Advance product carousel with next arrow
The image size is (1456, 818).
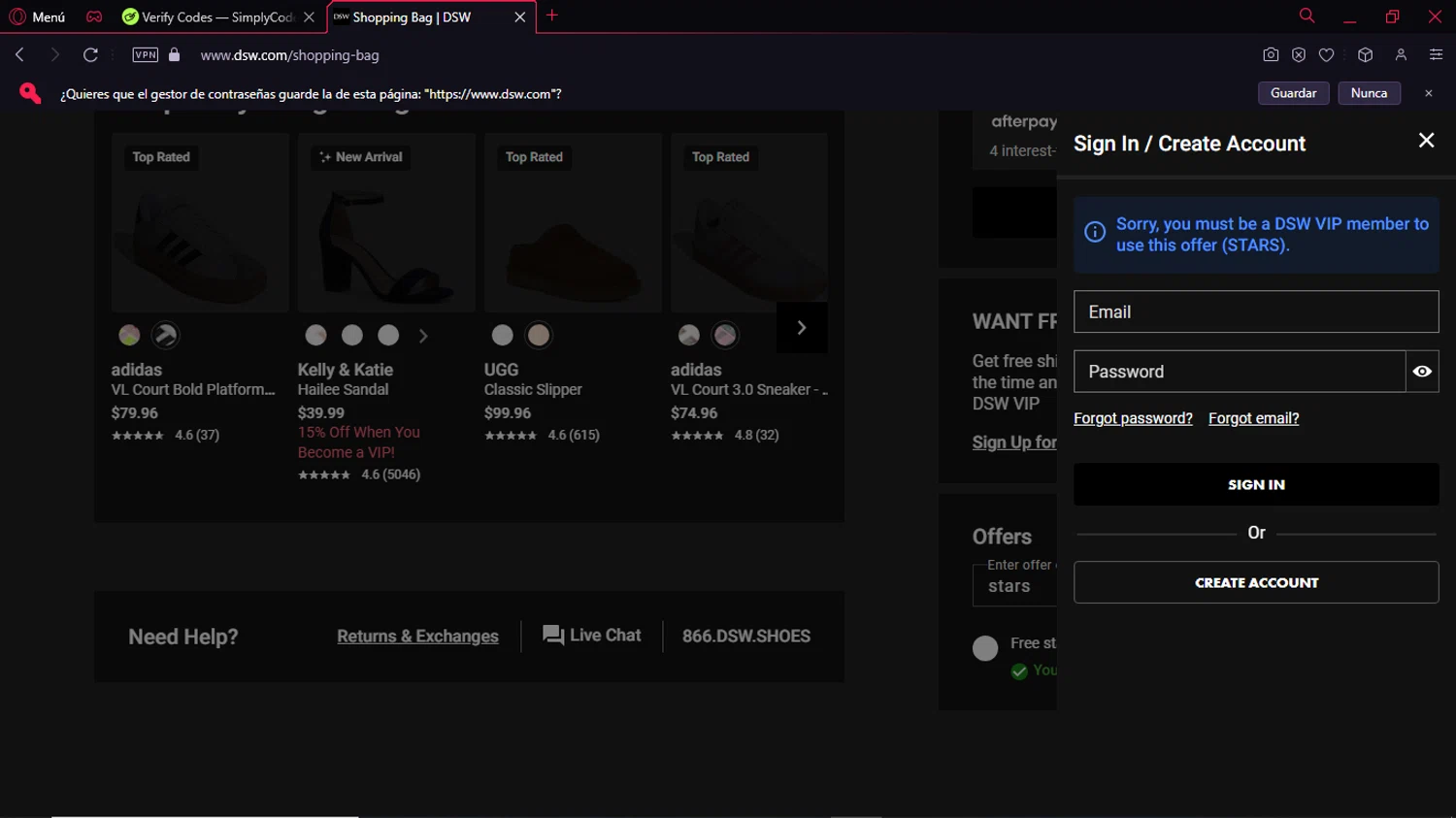[802, 328]
